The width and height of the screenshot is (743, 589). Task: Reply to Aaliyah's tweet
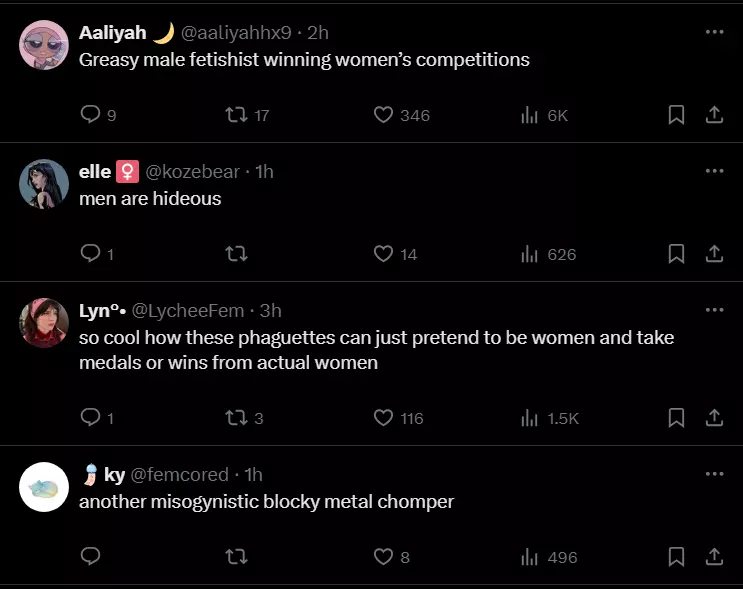[90, 115]
